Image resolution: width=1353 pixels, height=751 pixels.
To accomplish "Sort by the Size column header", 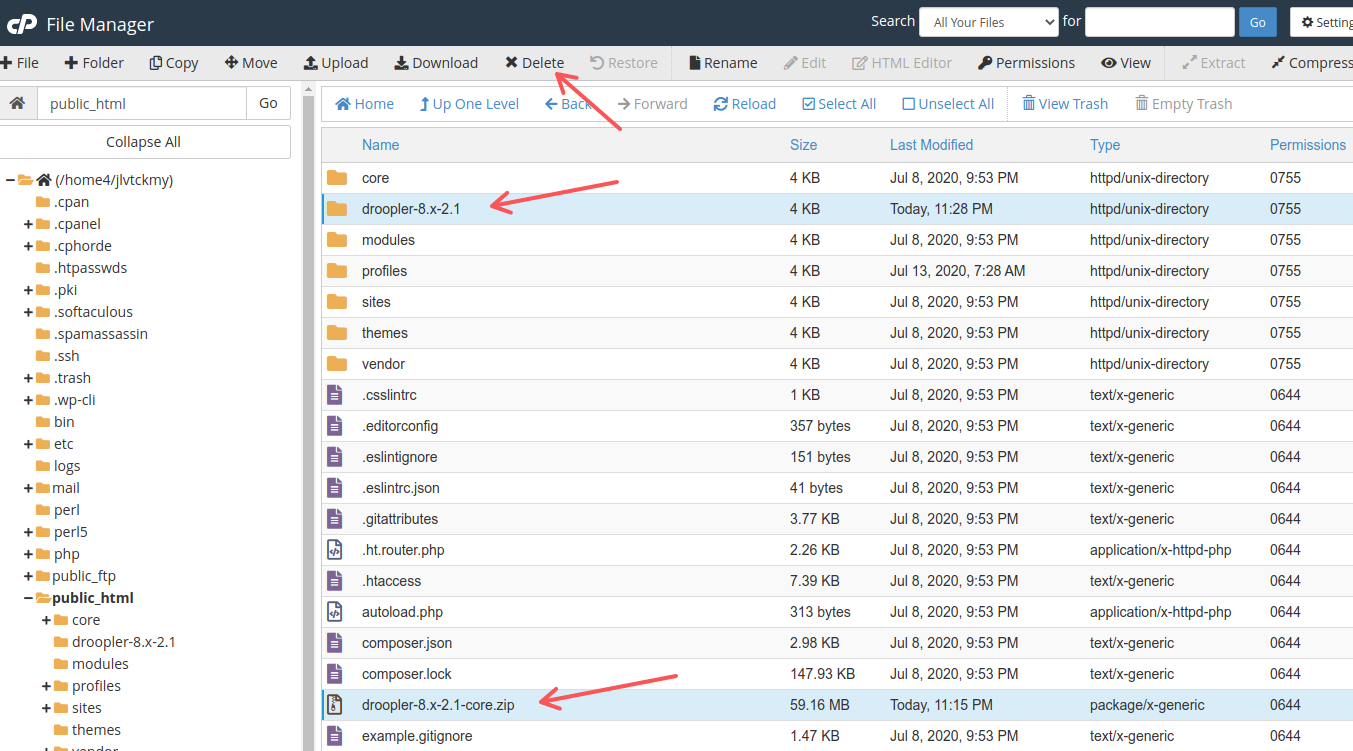I will [803, 145].
